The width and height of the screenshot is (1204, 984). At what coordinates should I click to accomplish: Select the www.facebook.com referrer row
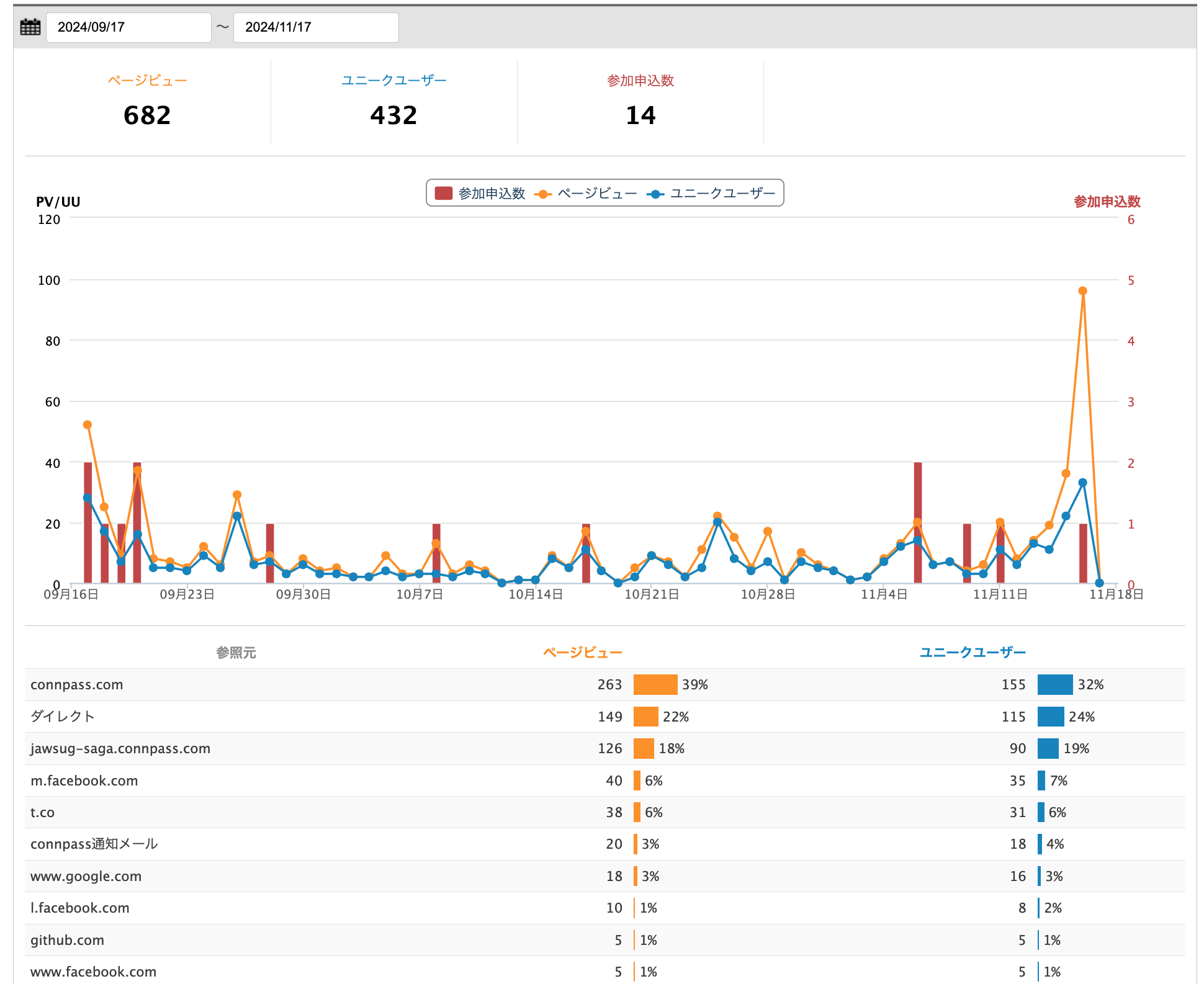tap(605, 971)
